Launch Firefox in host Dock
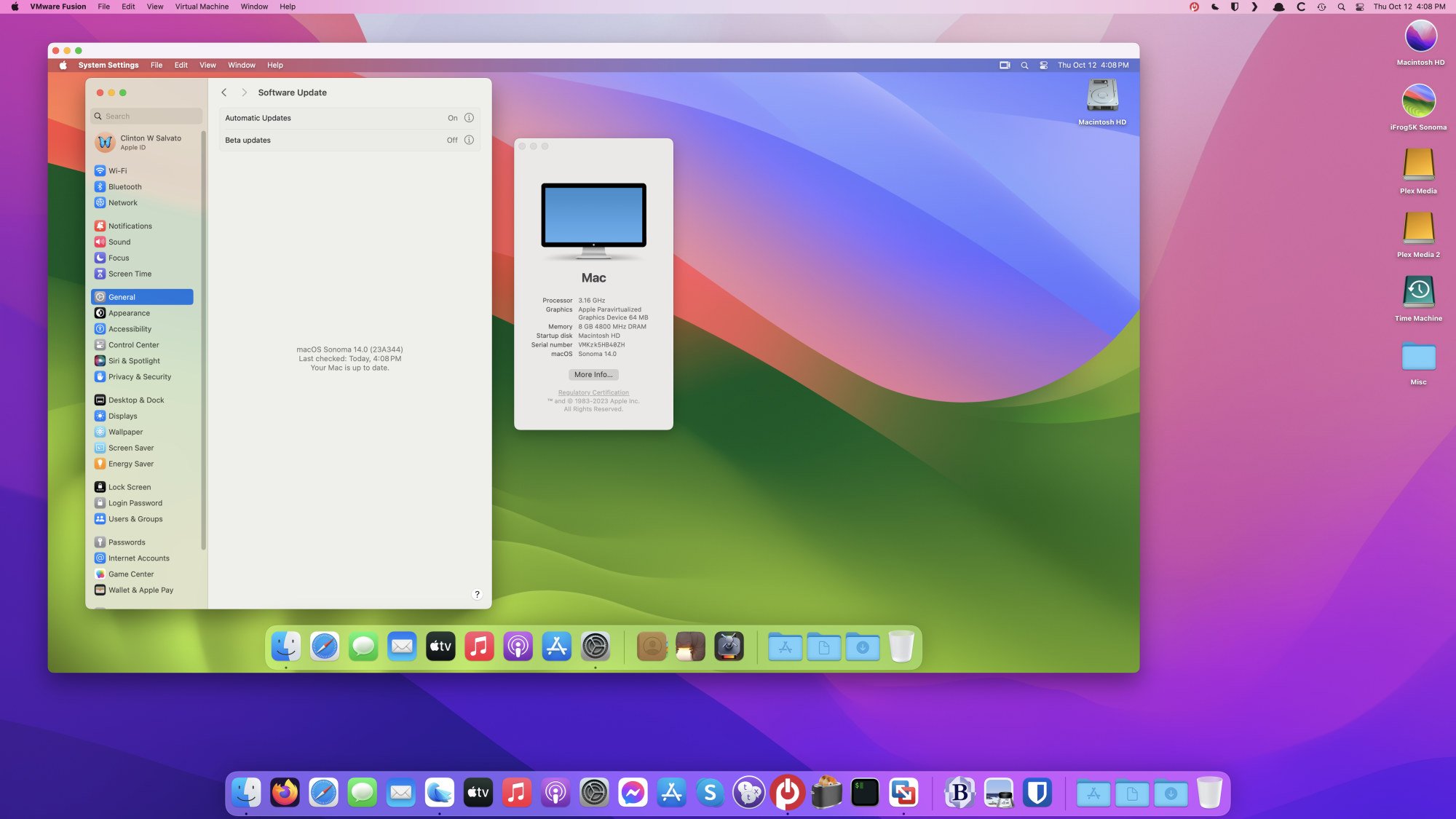 pos(285,793)
